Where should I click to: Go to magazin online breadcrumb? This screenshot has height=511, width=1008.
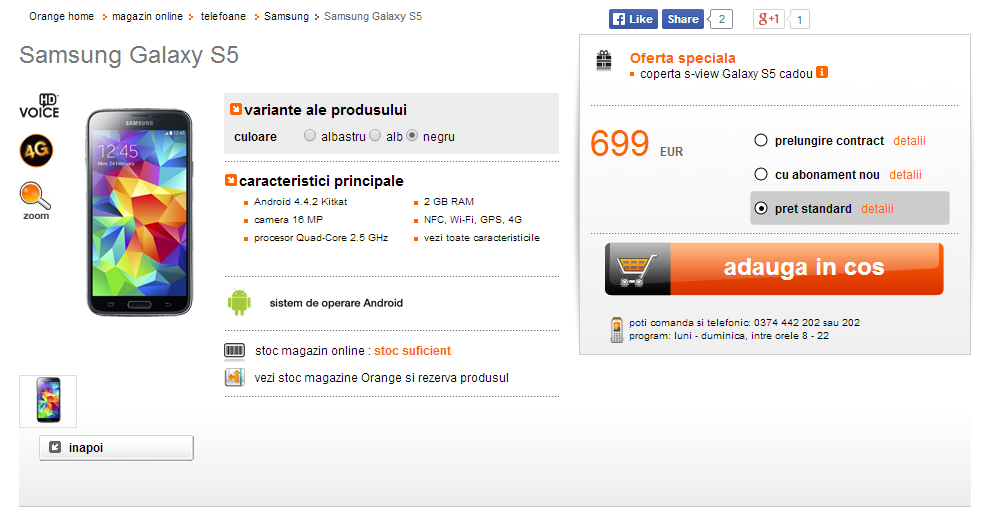pos(147,16)
